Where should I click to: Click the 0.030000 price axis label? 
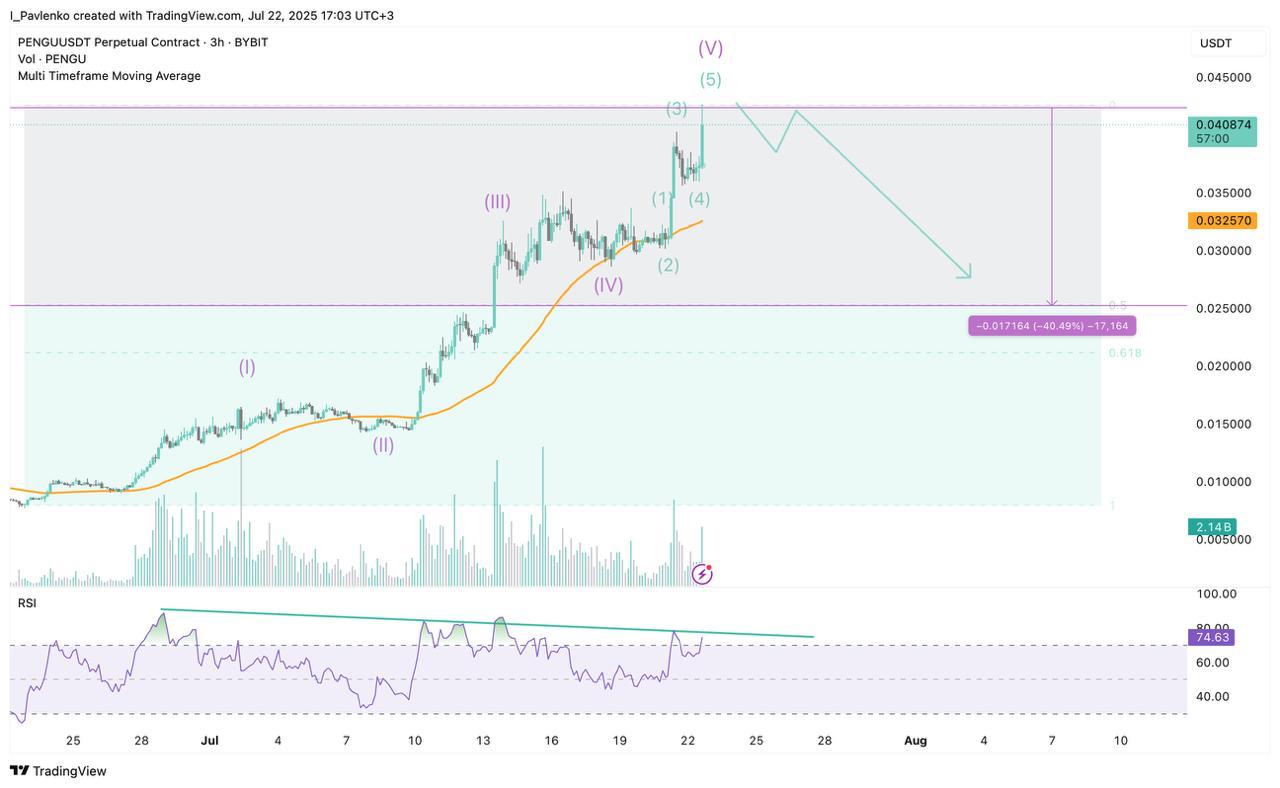1224,251
